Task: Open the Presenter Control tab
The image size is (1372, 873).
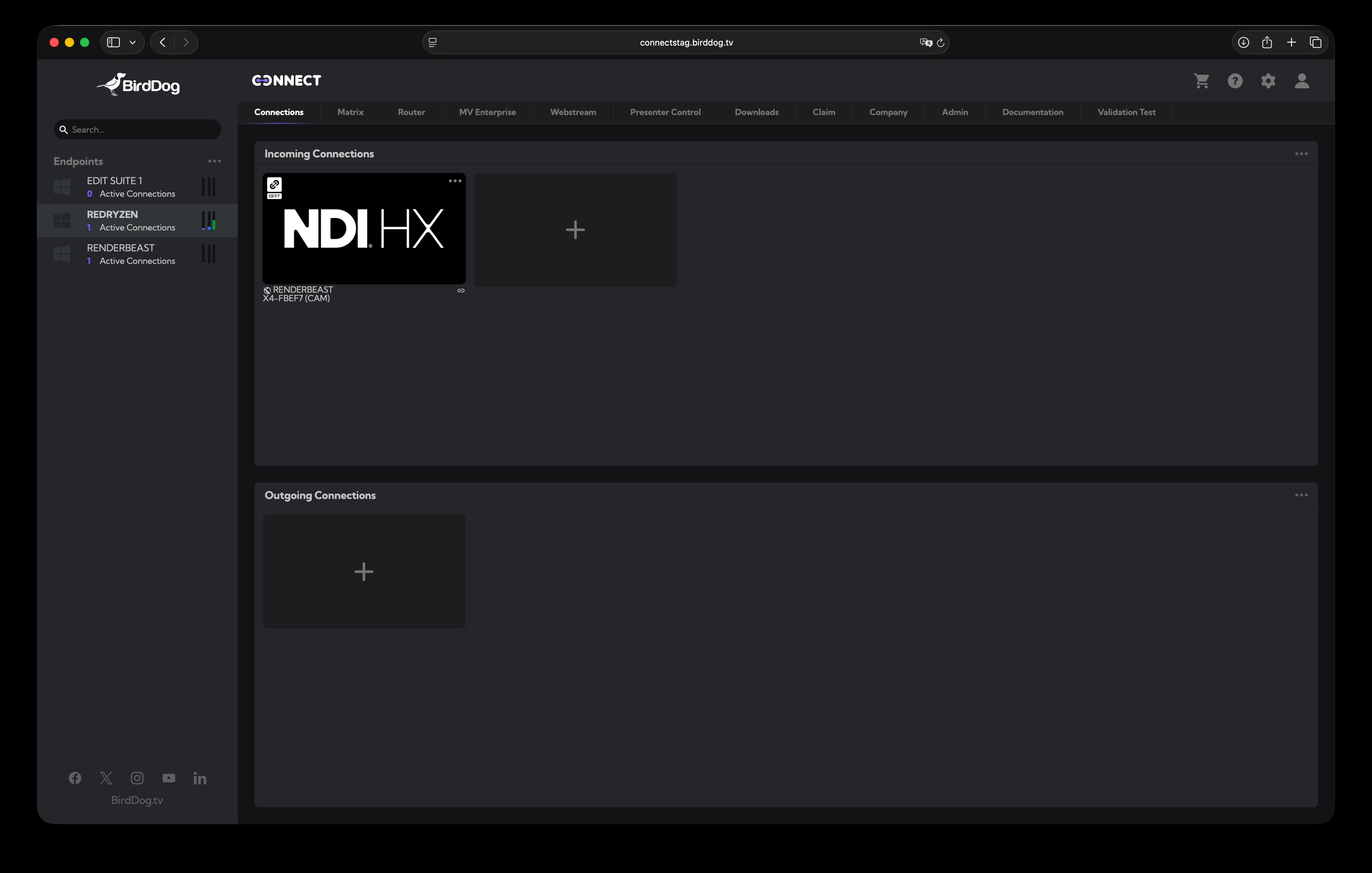Action: click(x=665, y=112)
